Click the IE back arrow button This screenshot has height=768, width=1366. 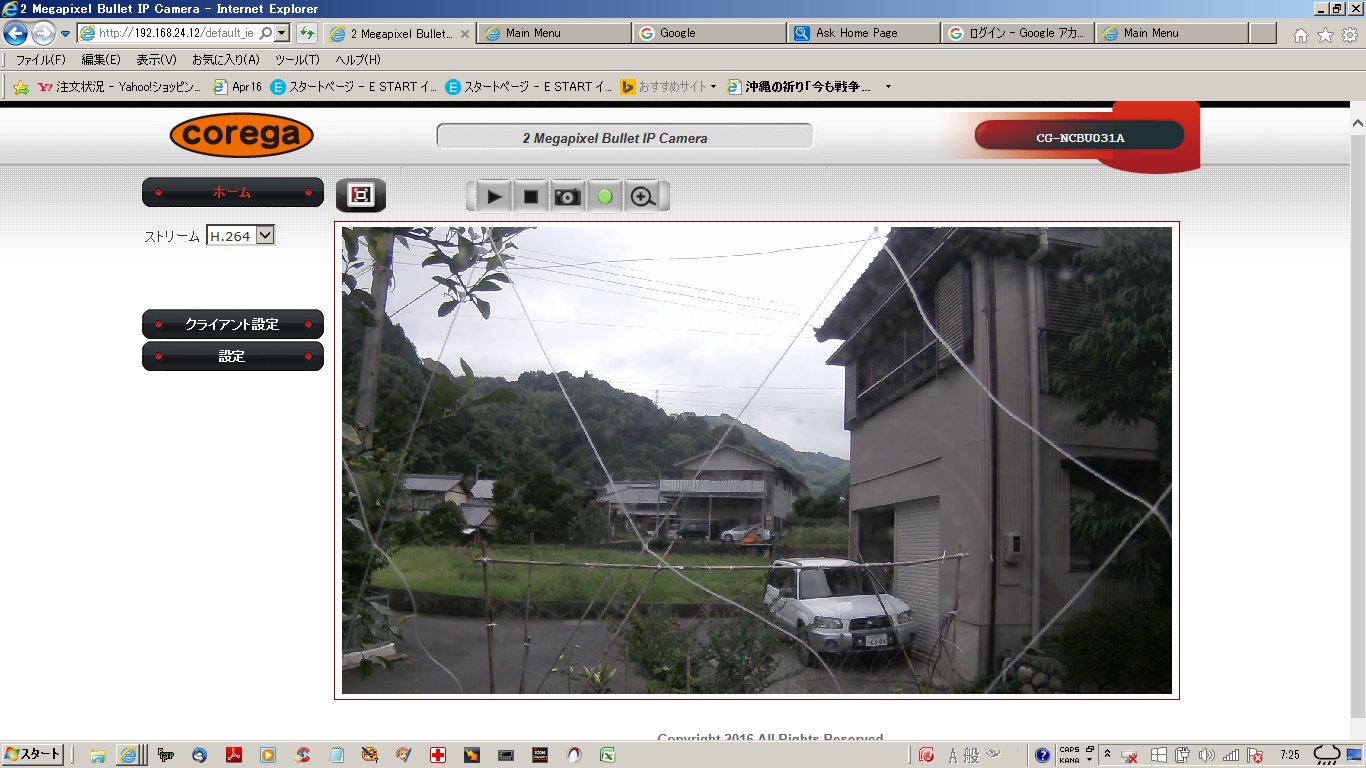coord(16,33)
